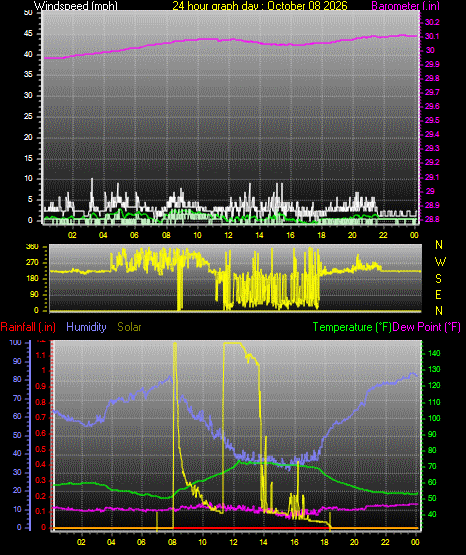This screenshot has height=555, width=466.
Task: Click the '29.1' barometer axis value
Action: coord(432,177)
